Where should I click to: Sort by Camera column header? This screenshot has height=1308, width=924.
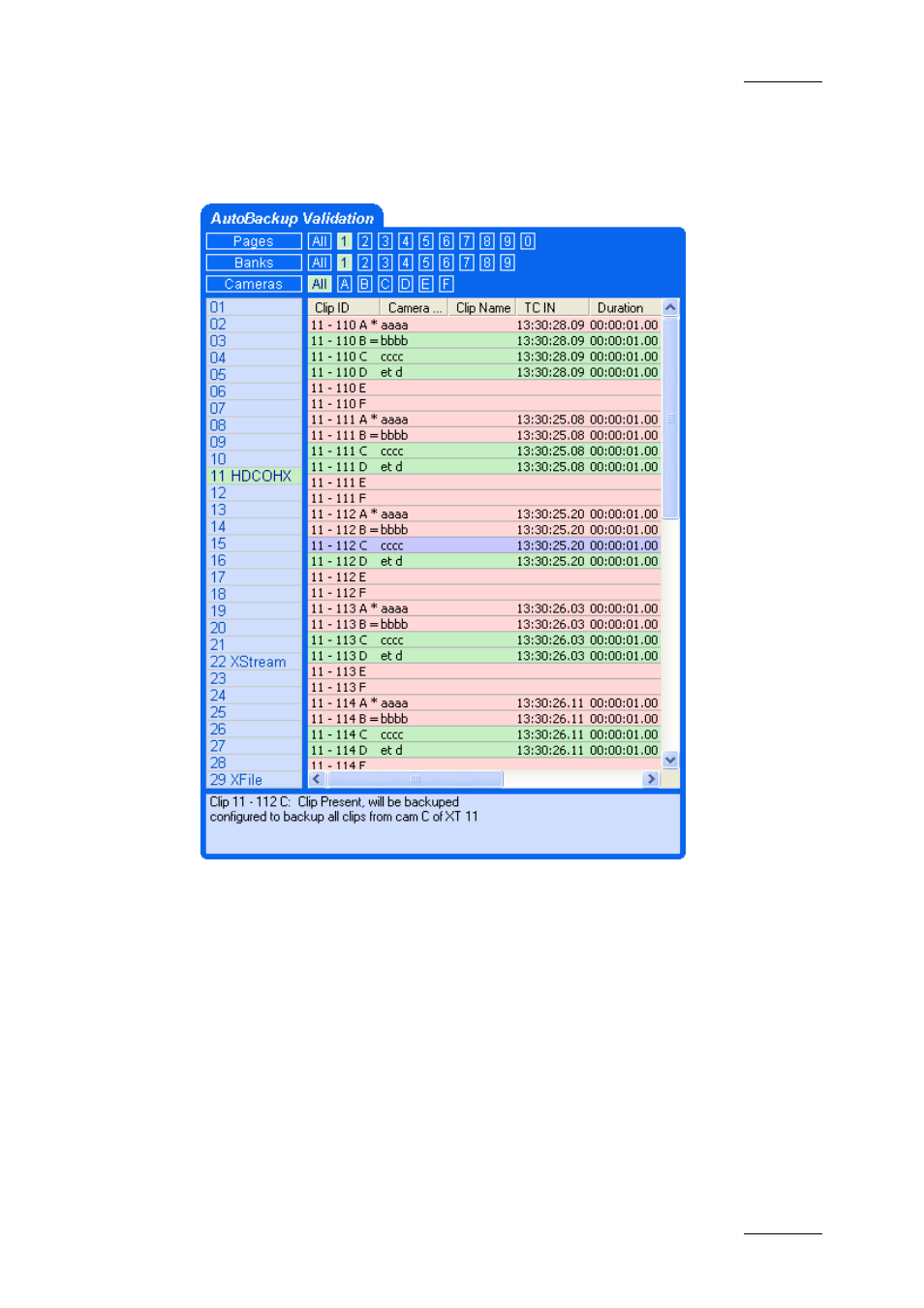[415, 308]
